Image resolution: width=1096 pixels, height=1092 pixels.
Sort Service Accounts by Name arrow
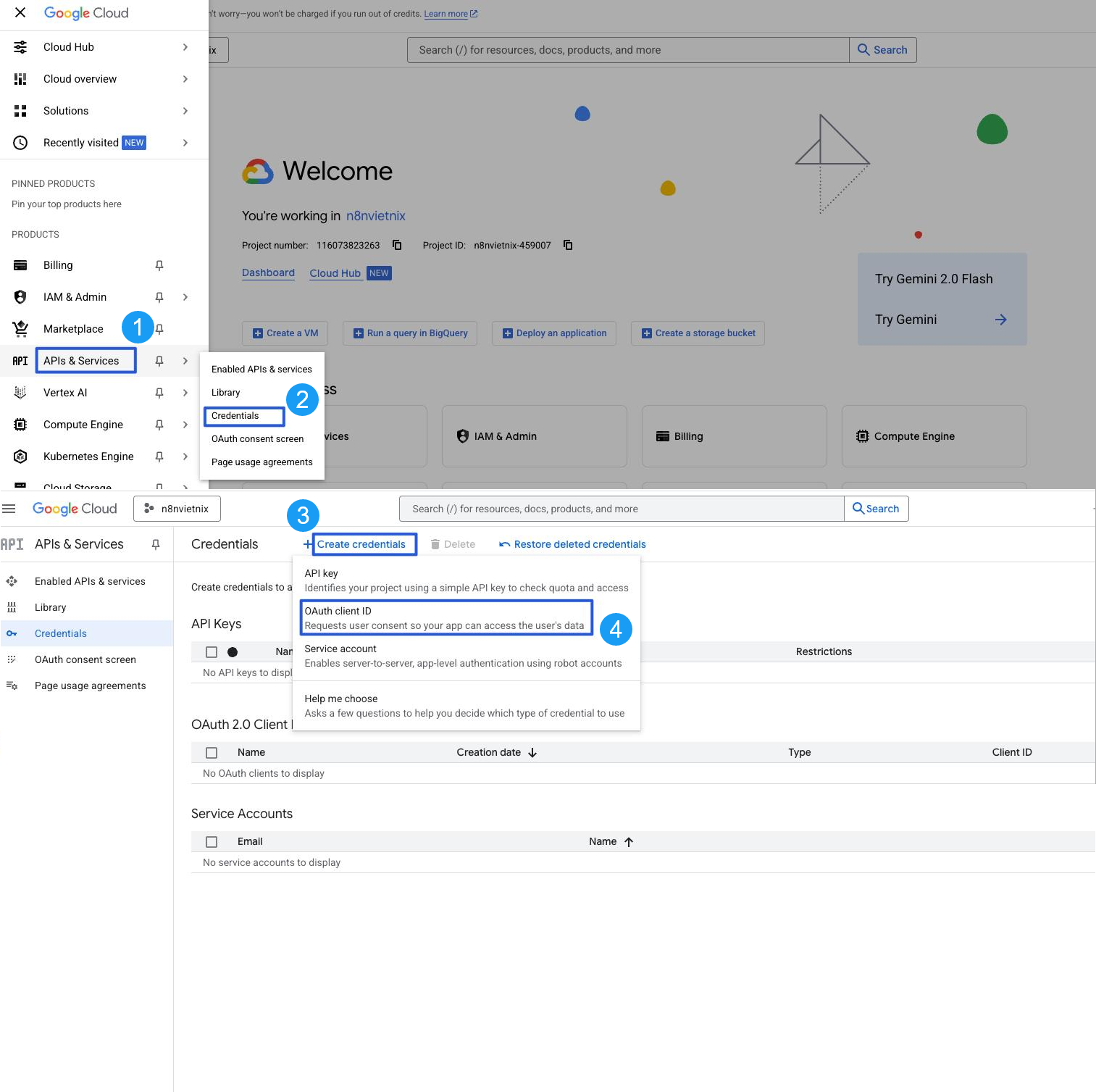[x=629, y=842]
